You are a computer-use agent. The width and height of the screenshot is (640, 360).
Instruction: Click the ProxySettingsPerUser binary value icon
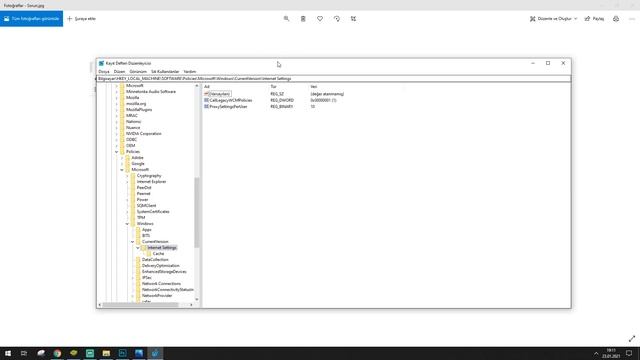pos(207,106)
